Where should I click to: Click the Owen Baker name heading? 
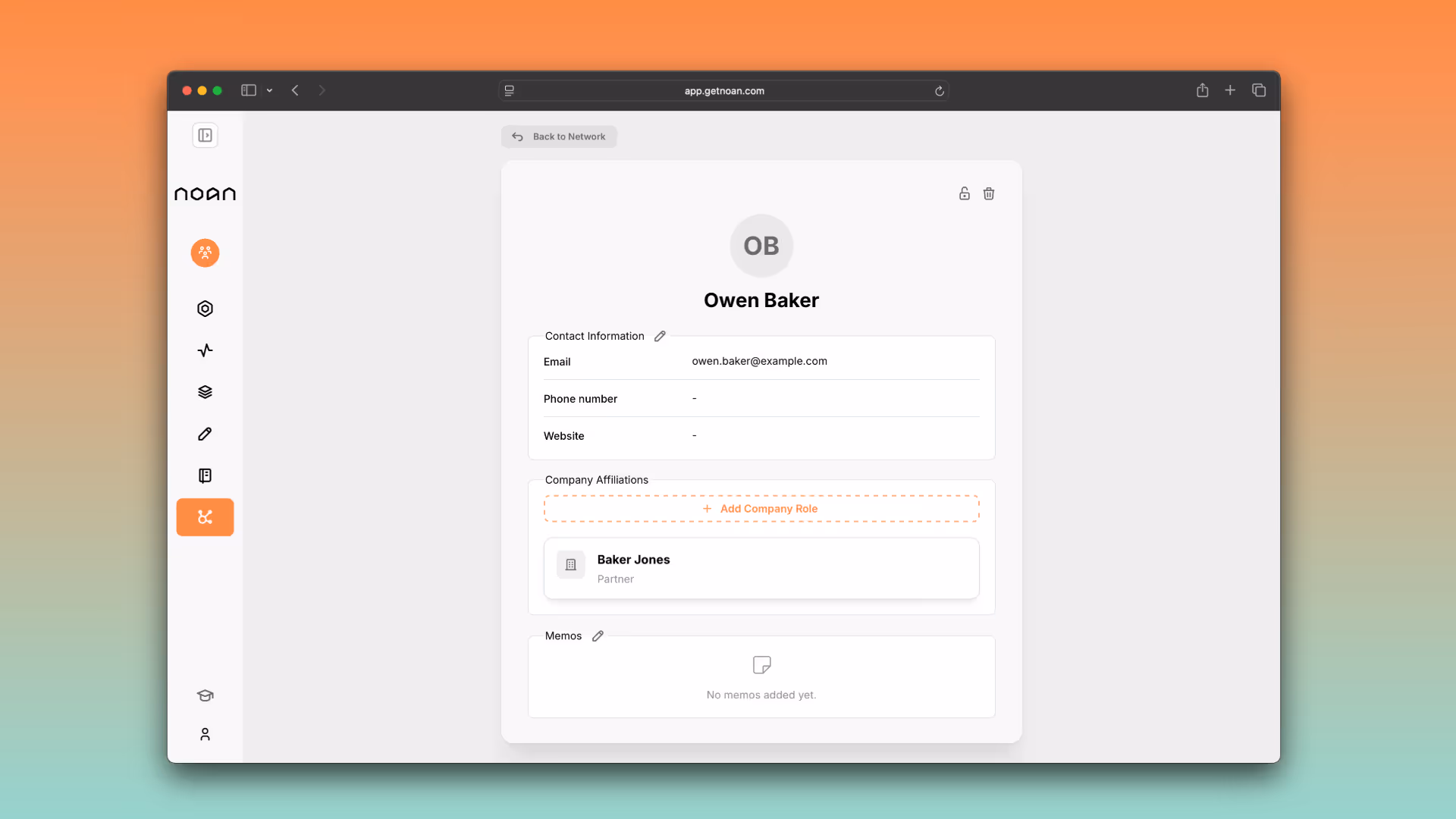[761, 300]
